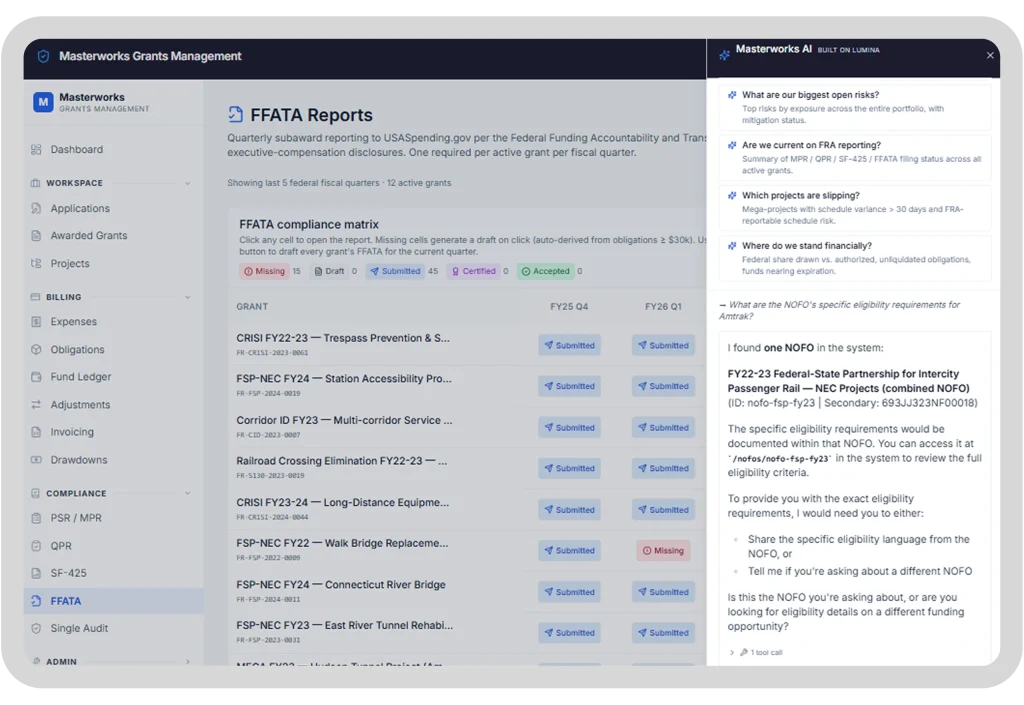This screenshot has height=705, width=1024.
Task: Click the QPR calendar icon
Action: click(36, 546)
